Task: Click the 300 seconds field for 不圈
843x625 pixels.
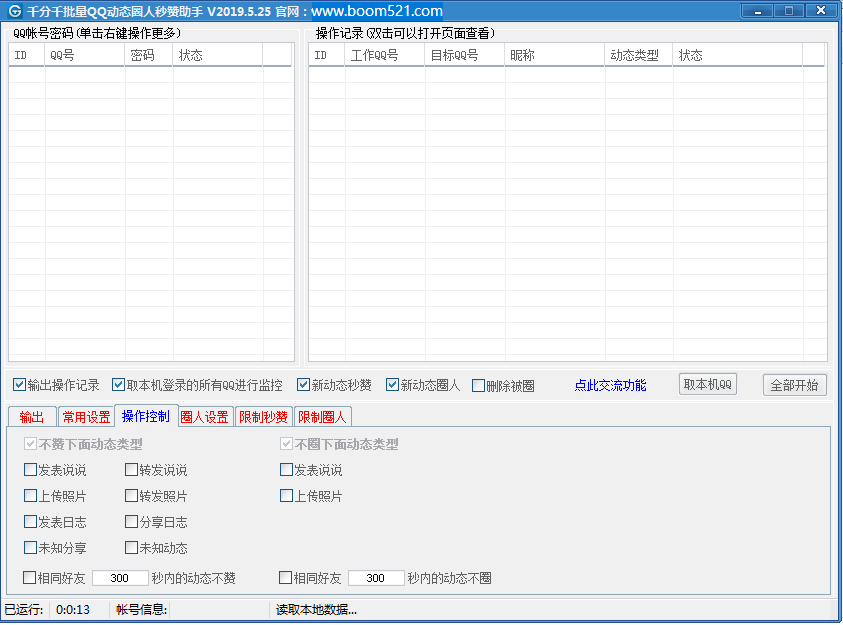Action: [376, 578]
